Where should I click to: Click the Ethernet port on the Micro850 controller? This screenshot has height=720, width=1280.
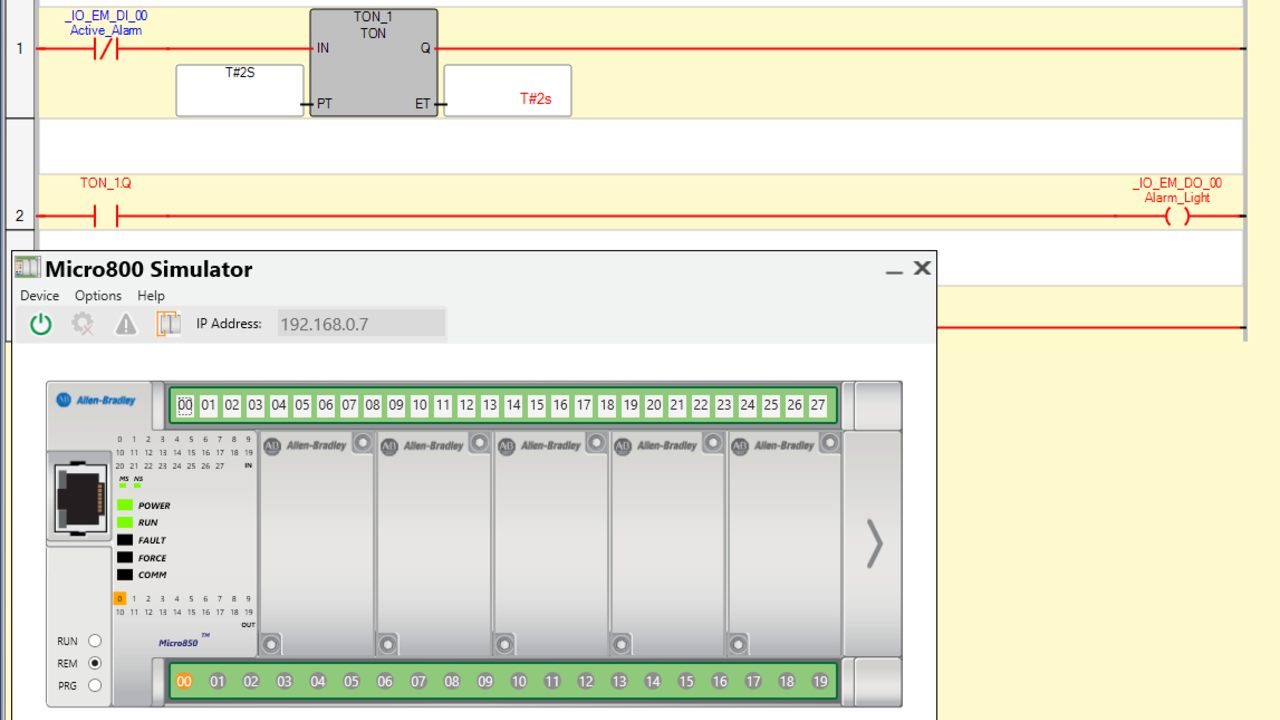pos(79,499)
